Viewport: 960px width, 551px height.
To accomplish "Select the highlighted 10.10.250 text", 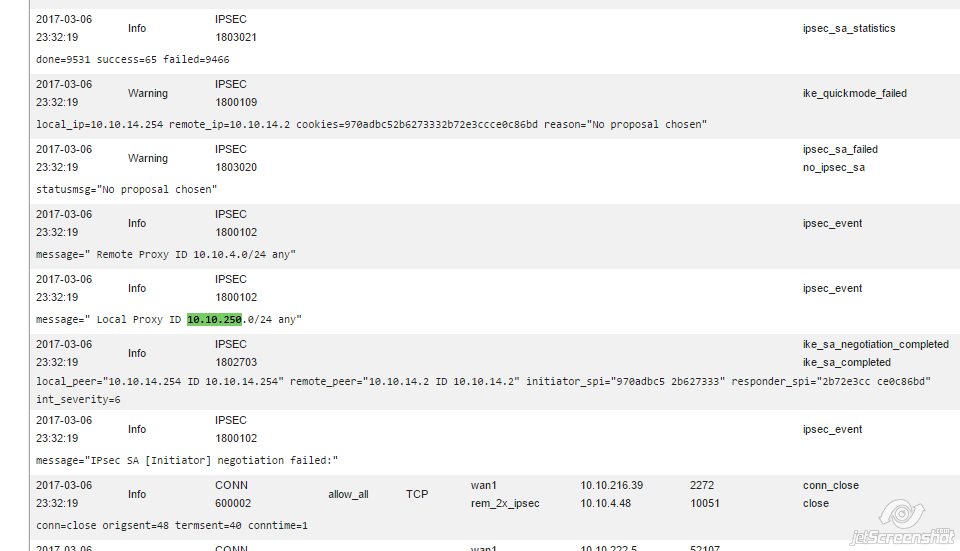I will point(214,319).
